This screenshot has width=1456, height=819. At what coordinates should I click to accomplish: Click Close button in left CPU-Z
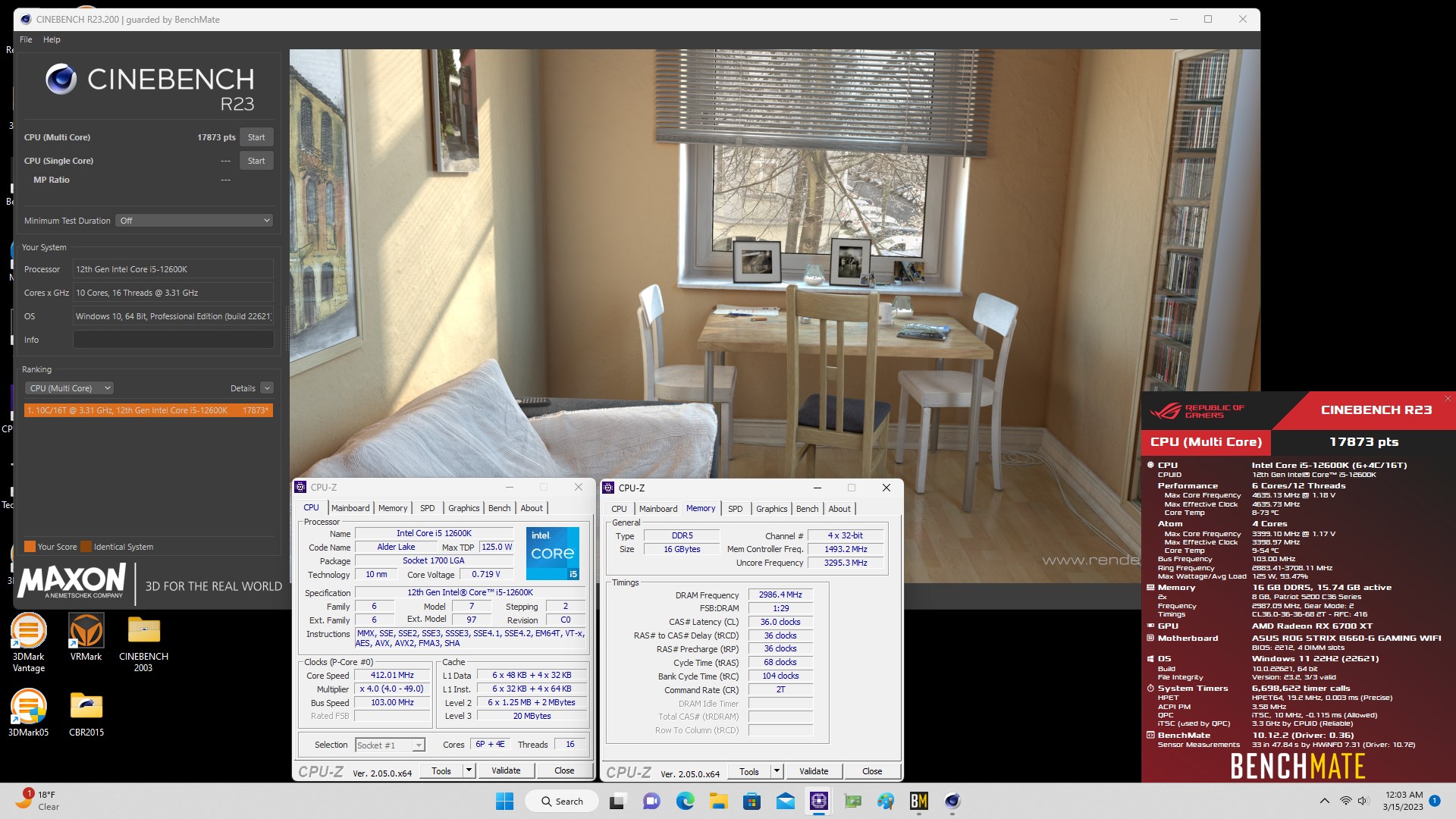[x=564, y=771]
